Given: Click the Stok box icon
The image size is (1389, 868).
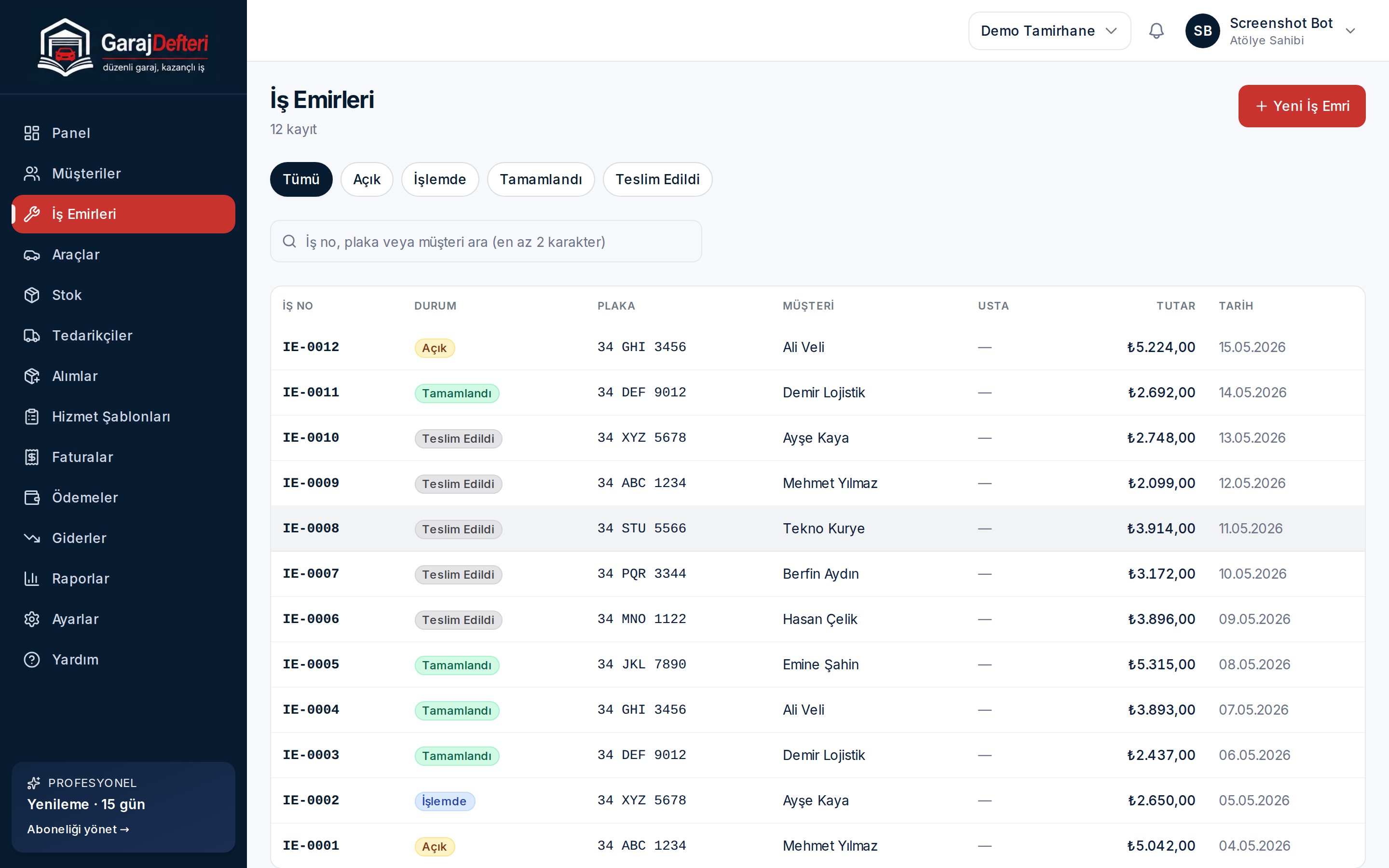Looking at the screenshot, I should pos(31,295).
